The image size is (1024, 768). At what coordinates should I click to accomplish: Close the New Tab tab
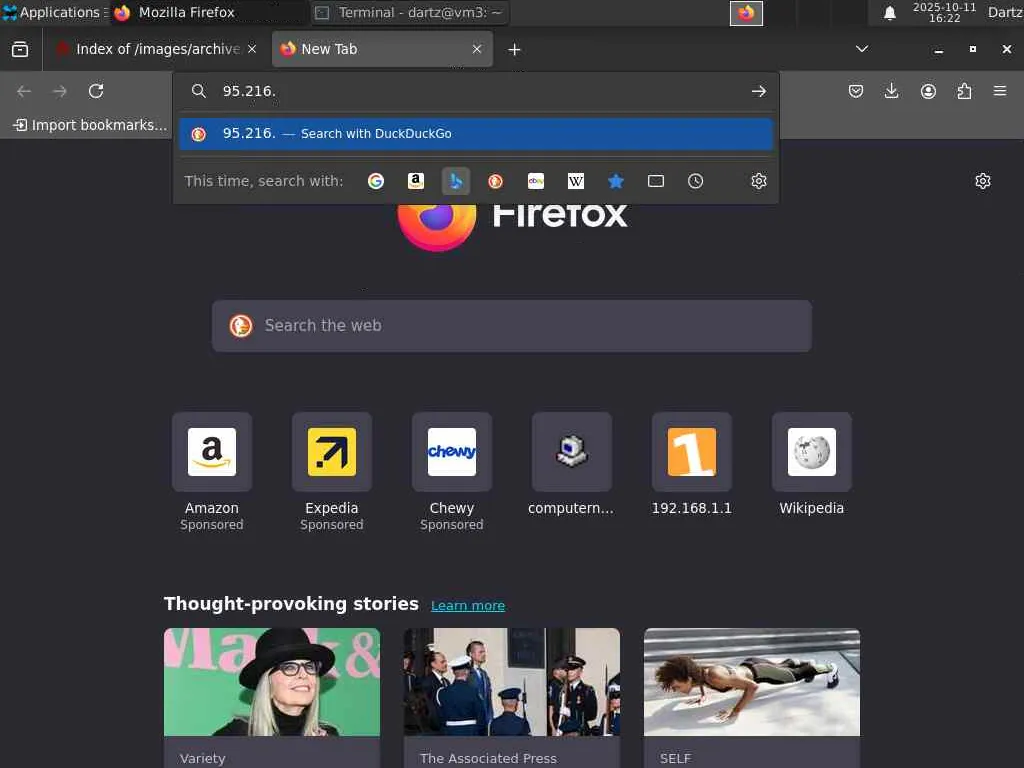click(477, 49)
